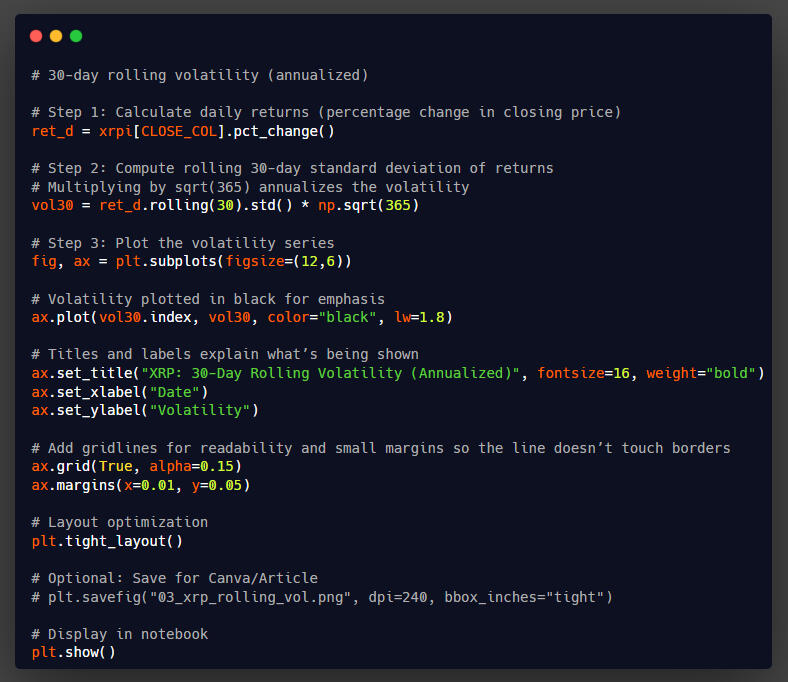The image size is (788, 682).
Task: Click the '30-day rolling volatility' comment line
Action: [x=200, y=75]
